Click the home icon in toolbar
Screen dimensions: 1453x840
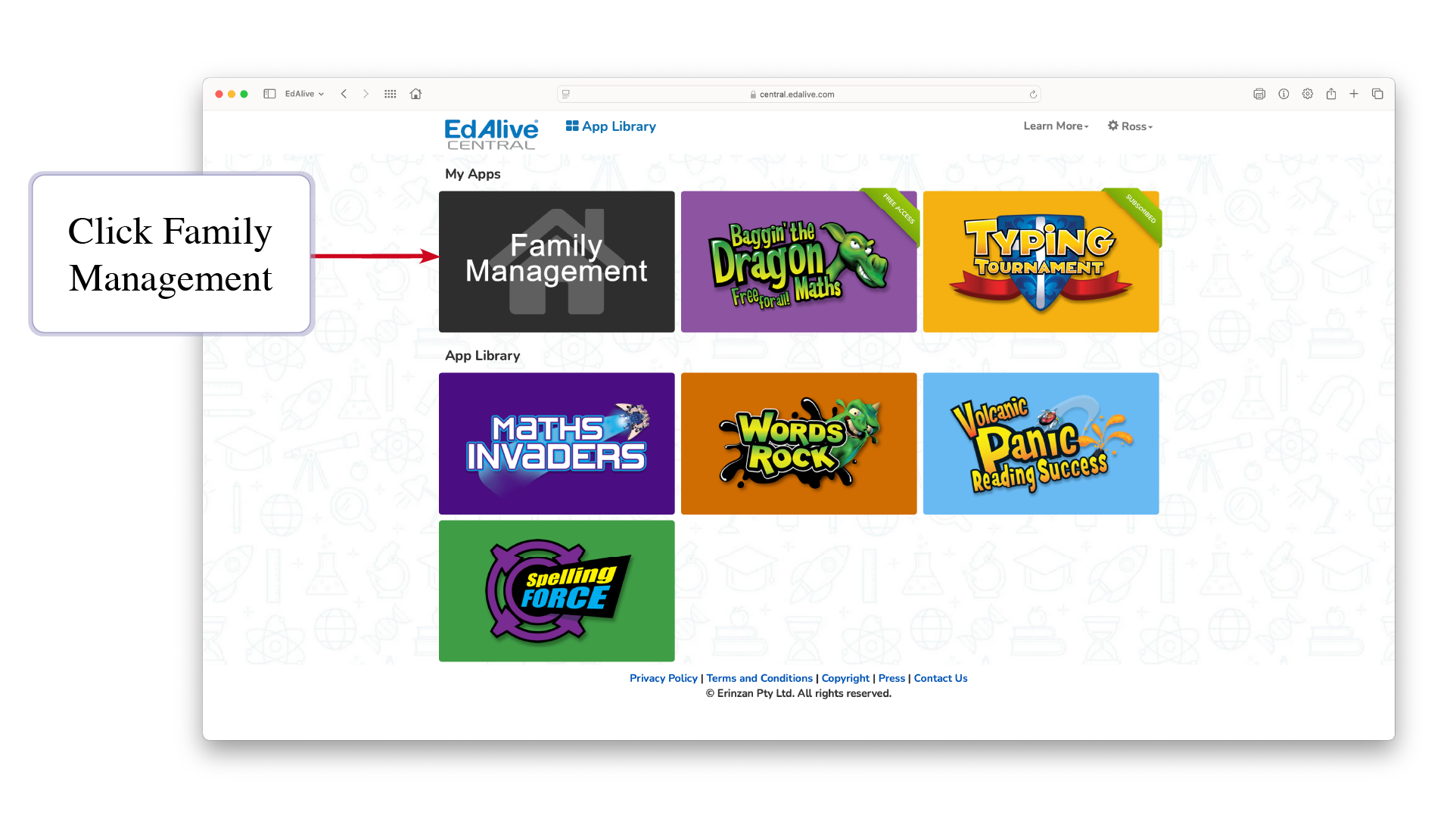pyautogui.click(x=415, y=94)
